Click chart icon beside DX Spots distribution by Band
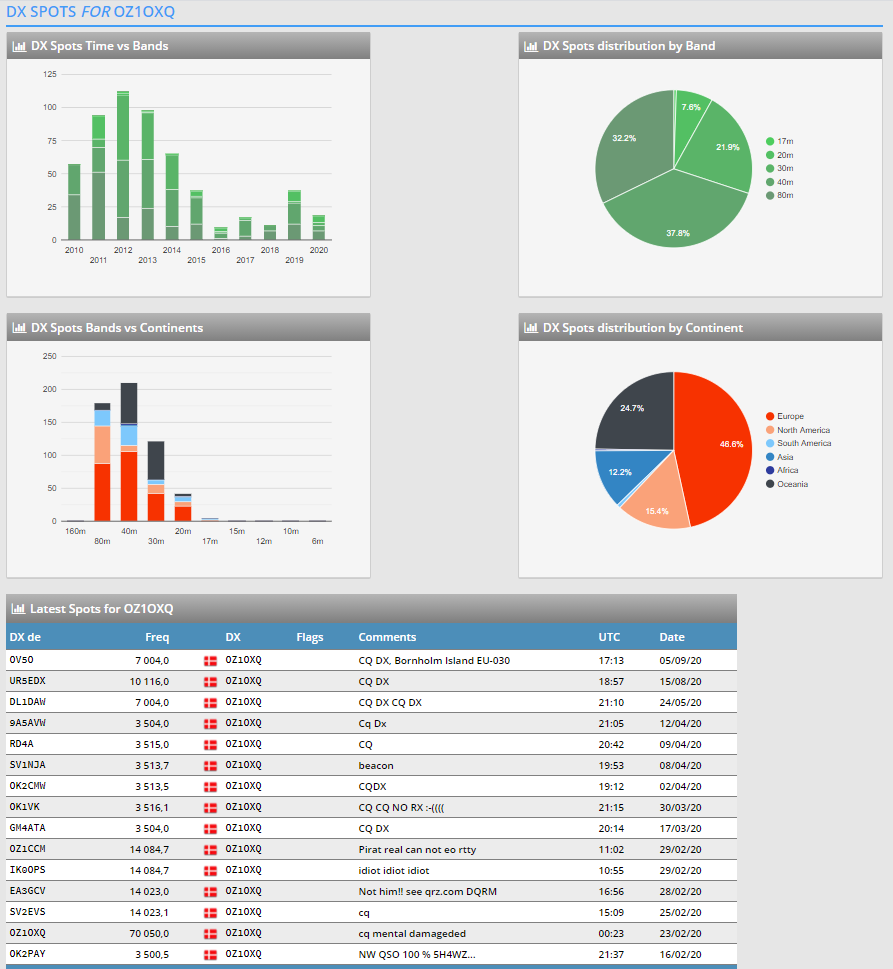The image size is (893, 969). 531,46
